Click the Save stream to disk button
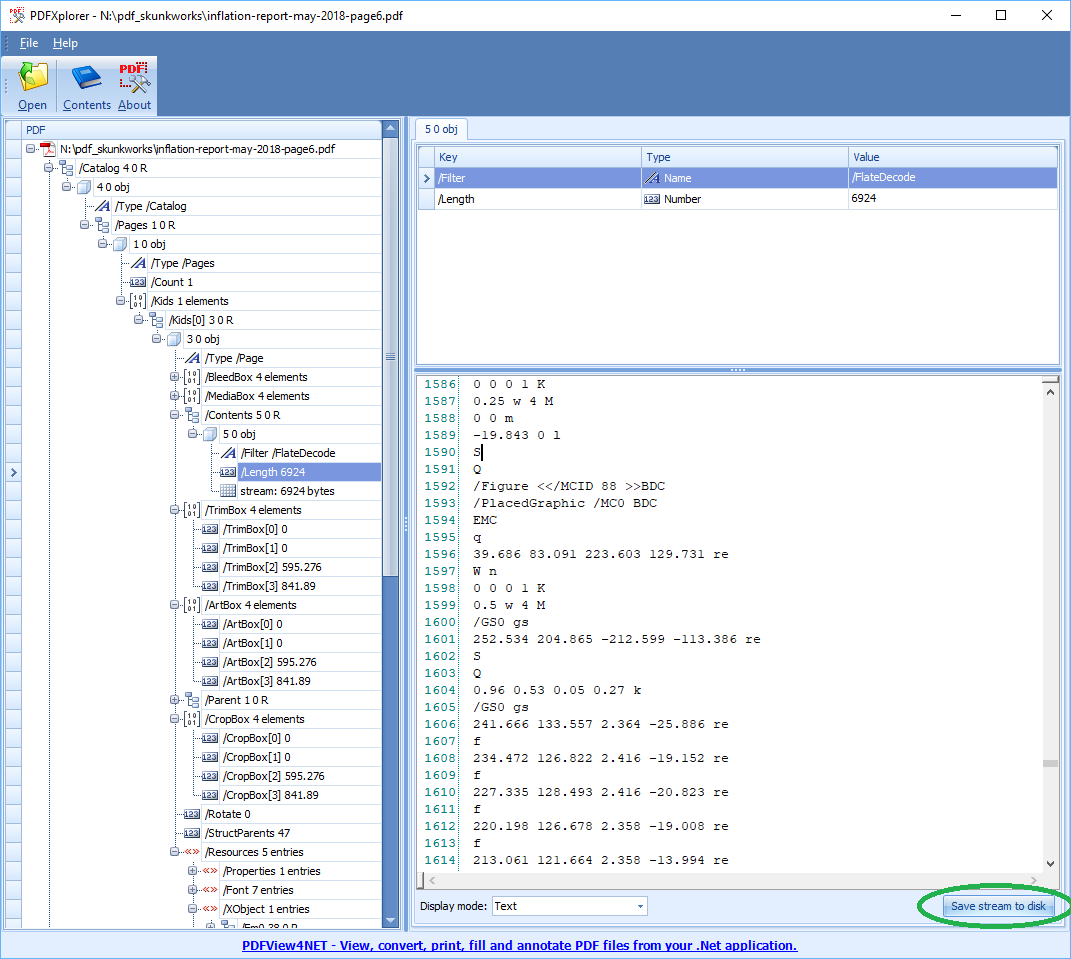The image size is (1071, 959). pos(998,906)
